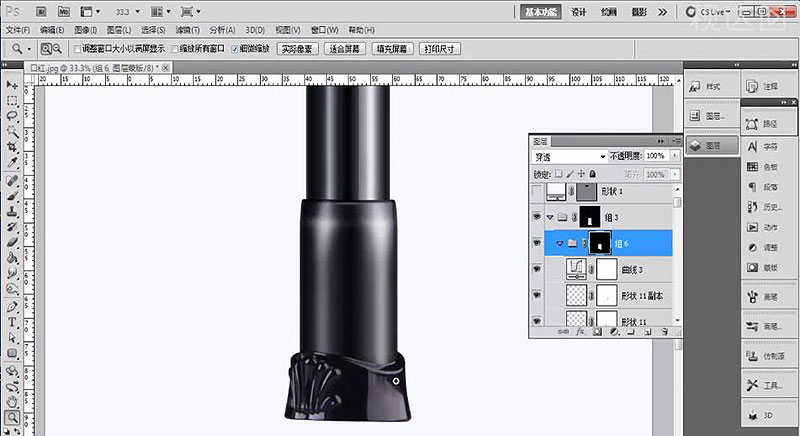Viewport: 800px width, 436px height.
Task: Toggle scrubby zoom checkbox
Action: click(x=235, y=49)
